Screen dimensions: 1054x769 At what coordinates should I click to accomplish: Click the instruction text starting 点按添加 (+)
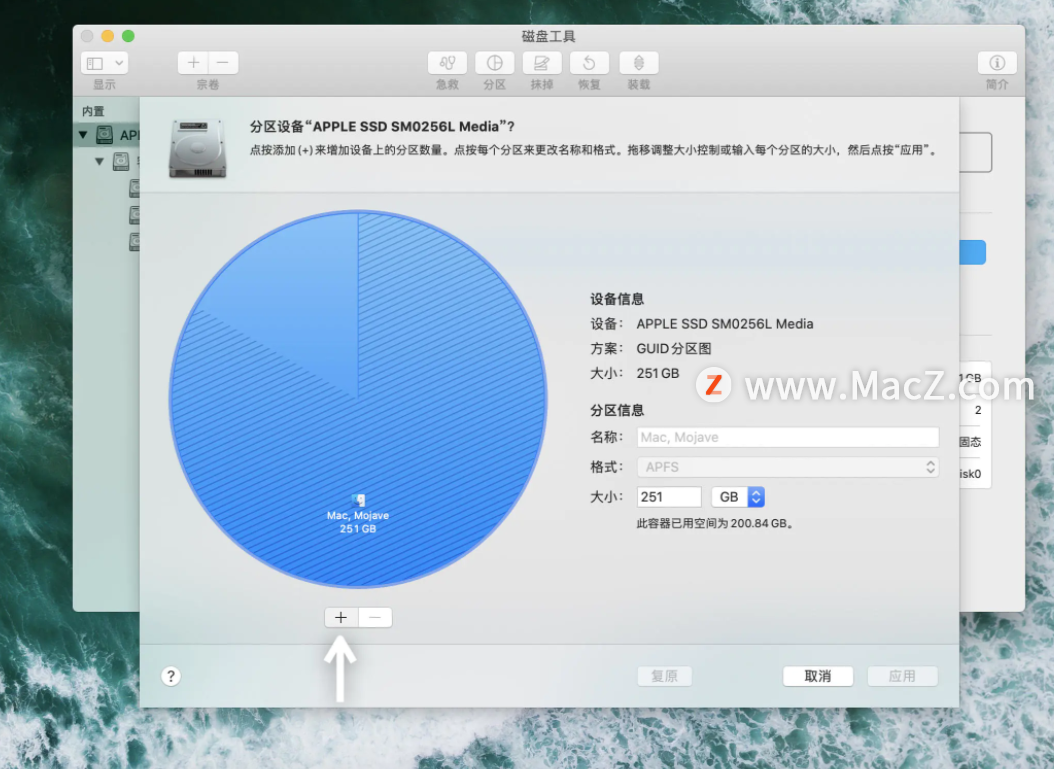tap(594, 150)
